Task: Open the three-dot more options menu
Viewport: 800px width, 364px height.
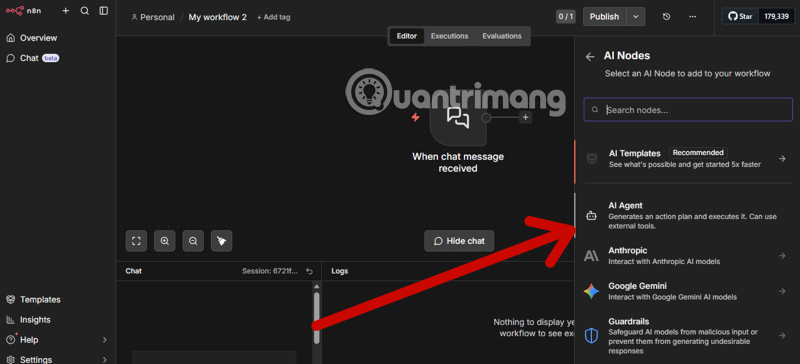Action: click(692, 17)
